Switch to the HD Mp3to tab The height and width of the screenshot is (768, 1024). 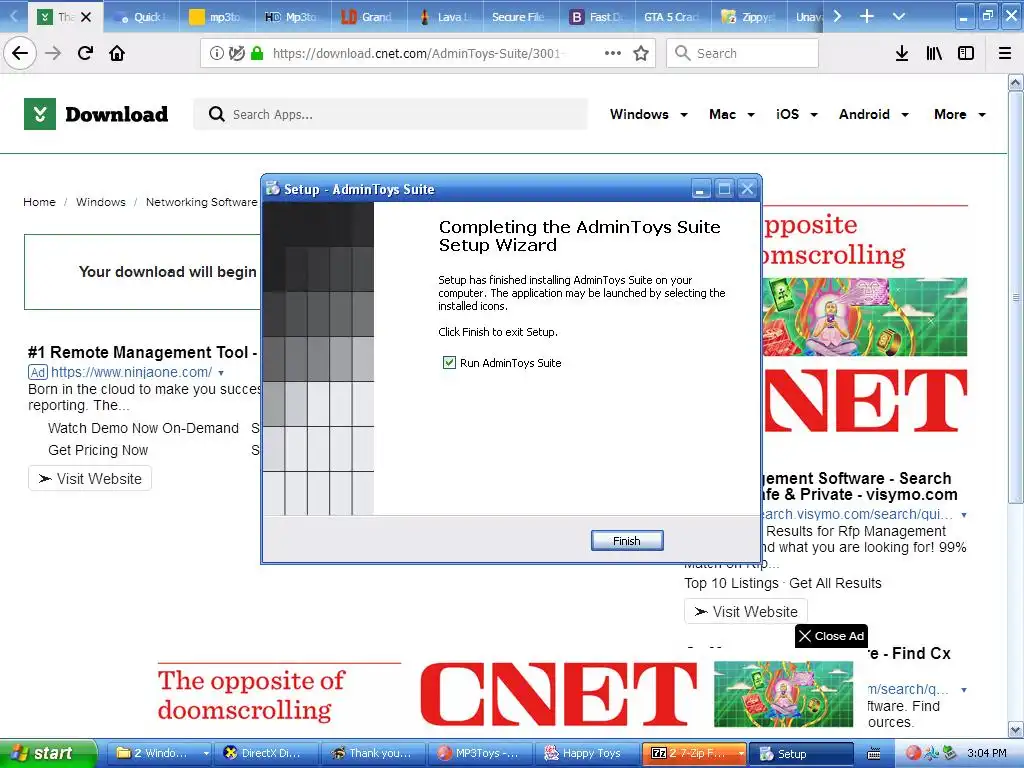click(x=292, y=17)
